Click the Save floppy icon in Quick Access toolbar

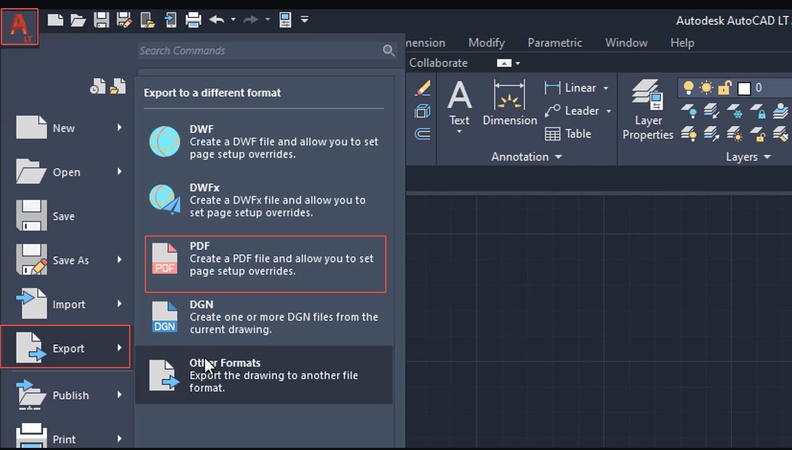[x=102, y=20]
